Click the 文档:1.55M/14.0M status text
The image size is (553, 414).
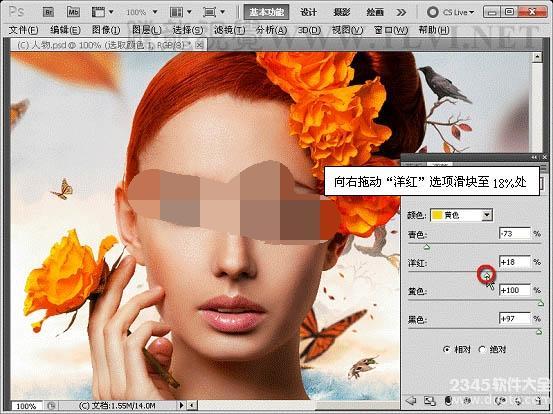coord(117,406)
